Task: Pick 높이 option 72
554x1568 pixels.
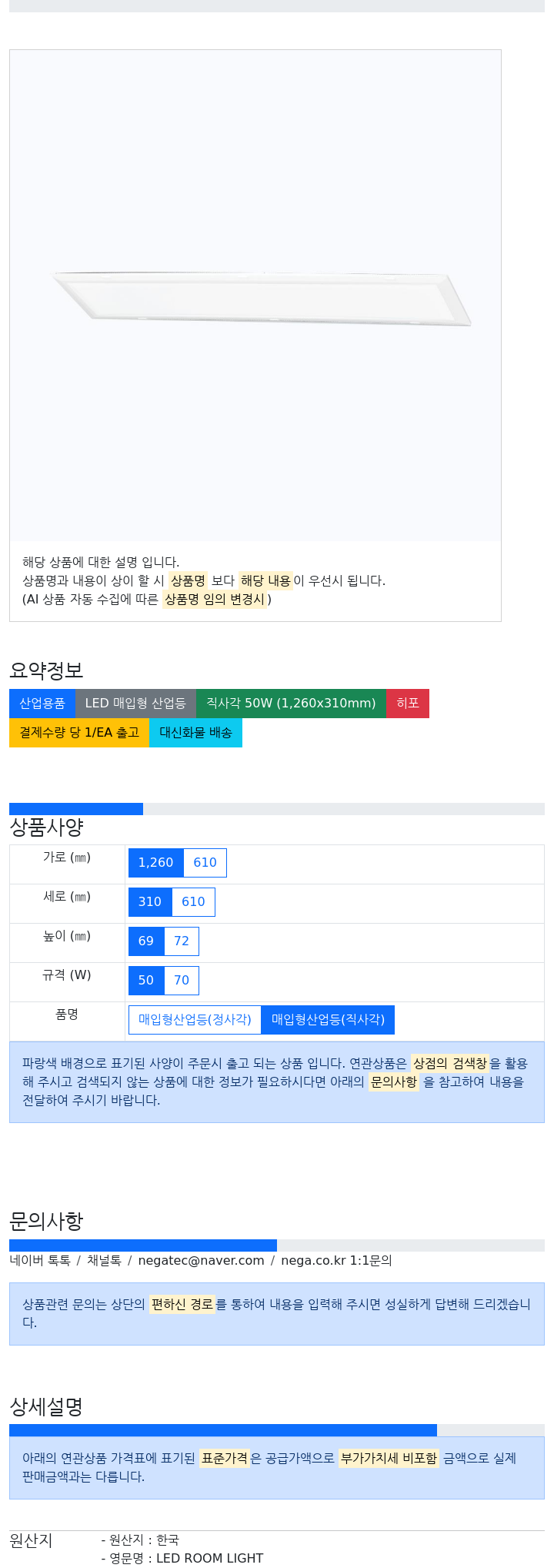Action: [x=182, y=941]
